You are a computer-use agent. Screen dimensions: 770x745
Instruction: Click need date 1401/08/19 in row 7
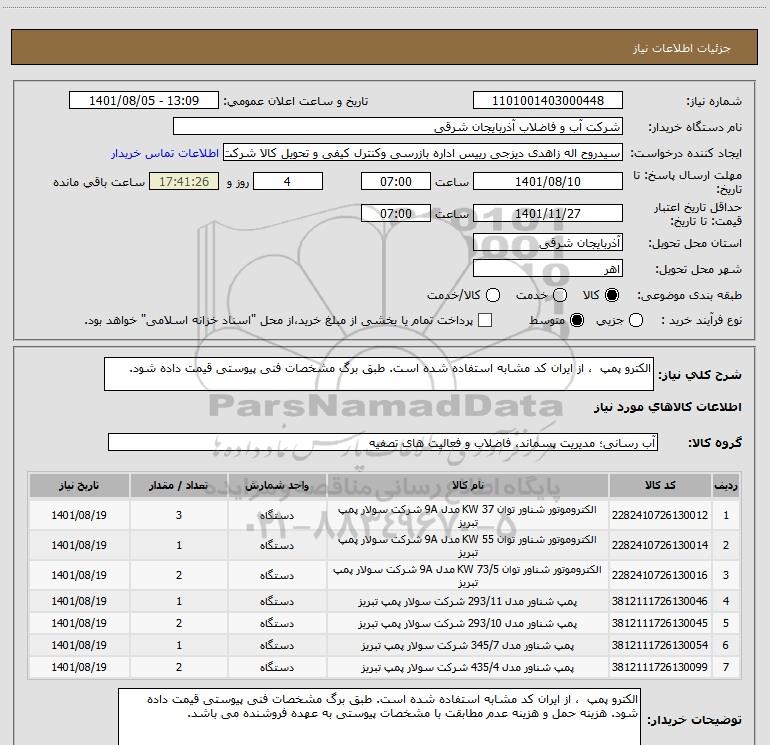pyautogui.click(x=79, y=667)
